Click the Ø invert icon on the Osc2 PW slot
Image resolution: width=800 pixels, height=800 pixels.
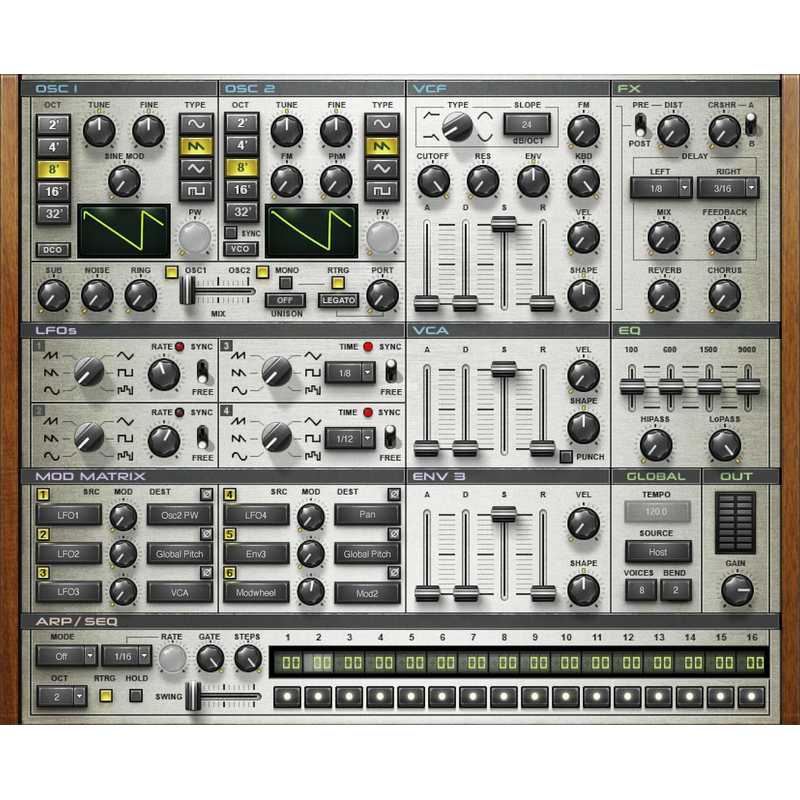pos(206,494)
